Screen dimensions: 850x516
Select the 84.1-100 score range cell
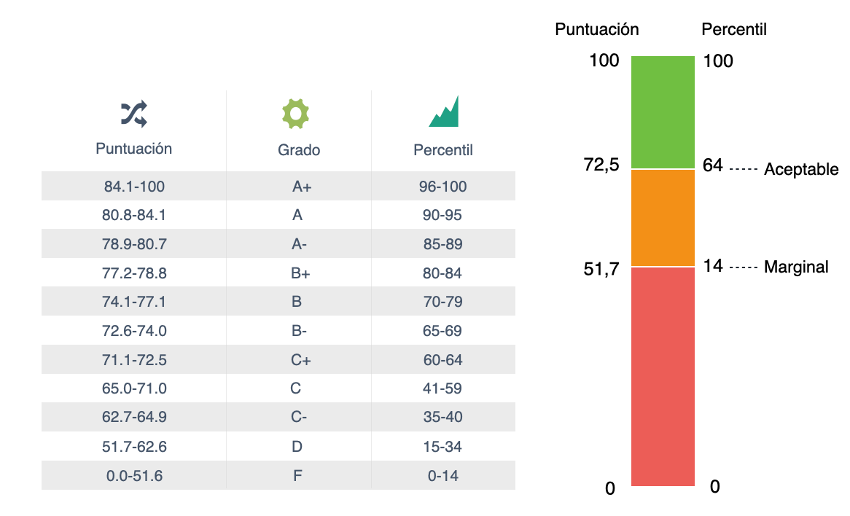[134, 186]
